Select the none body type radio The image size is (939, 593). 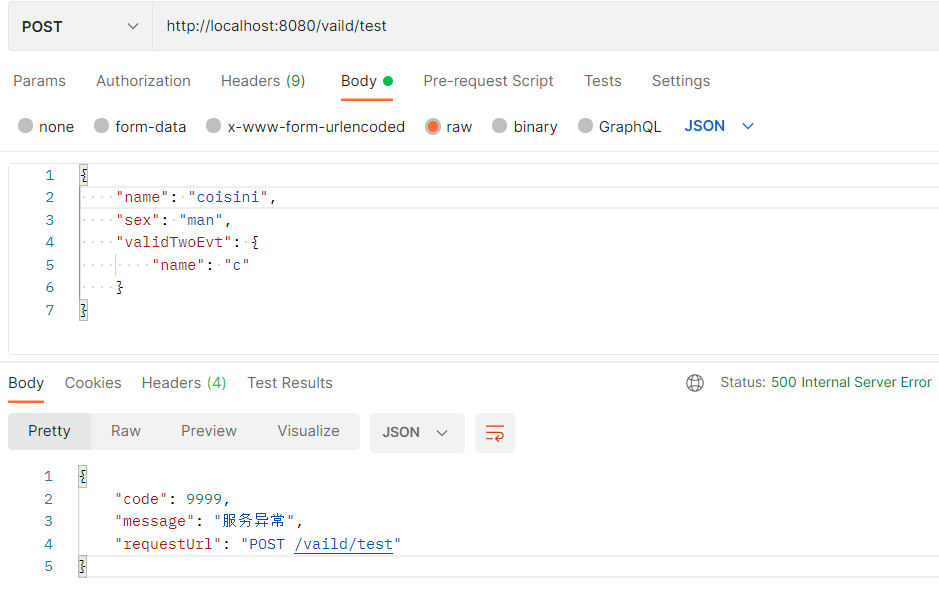pos(26,126)
